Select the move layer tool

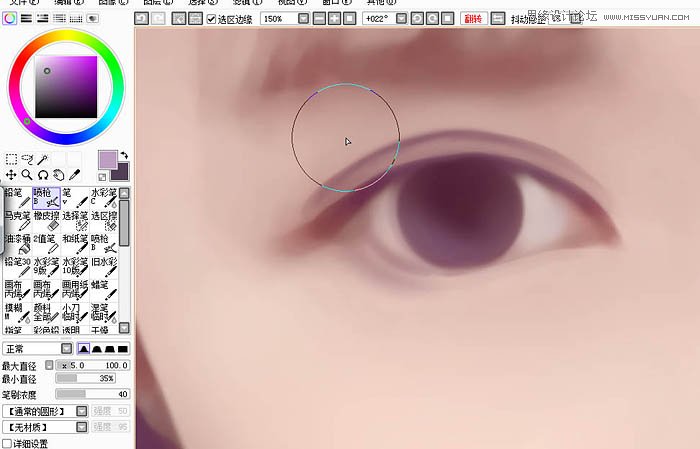11,175
